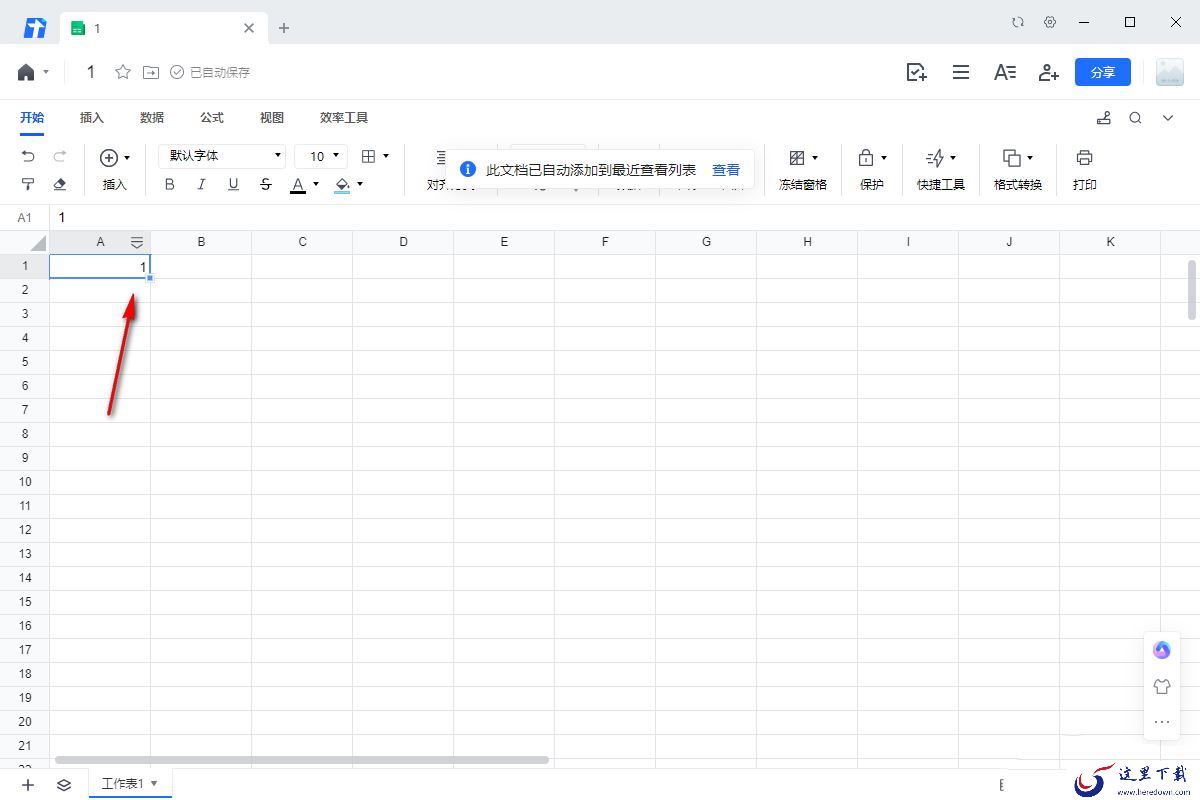Open the font size 10 dropdown
The width and height of the screenshot is (1200, 800).
[x=321, y=156]
